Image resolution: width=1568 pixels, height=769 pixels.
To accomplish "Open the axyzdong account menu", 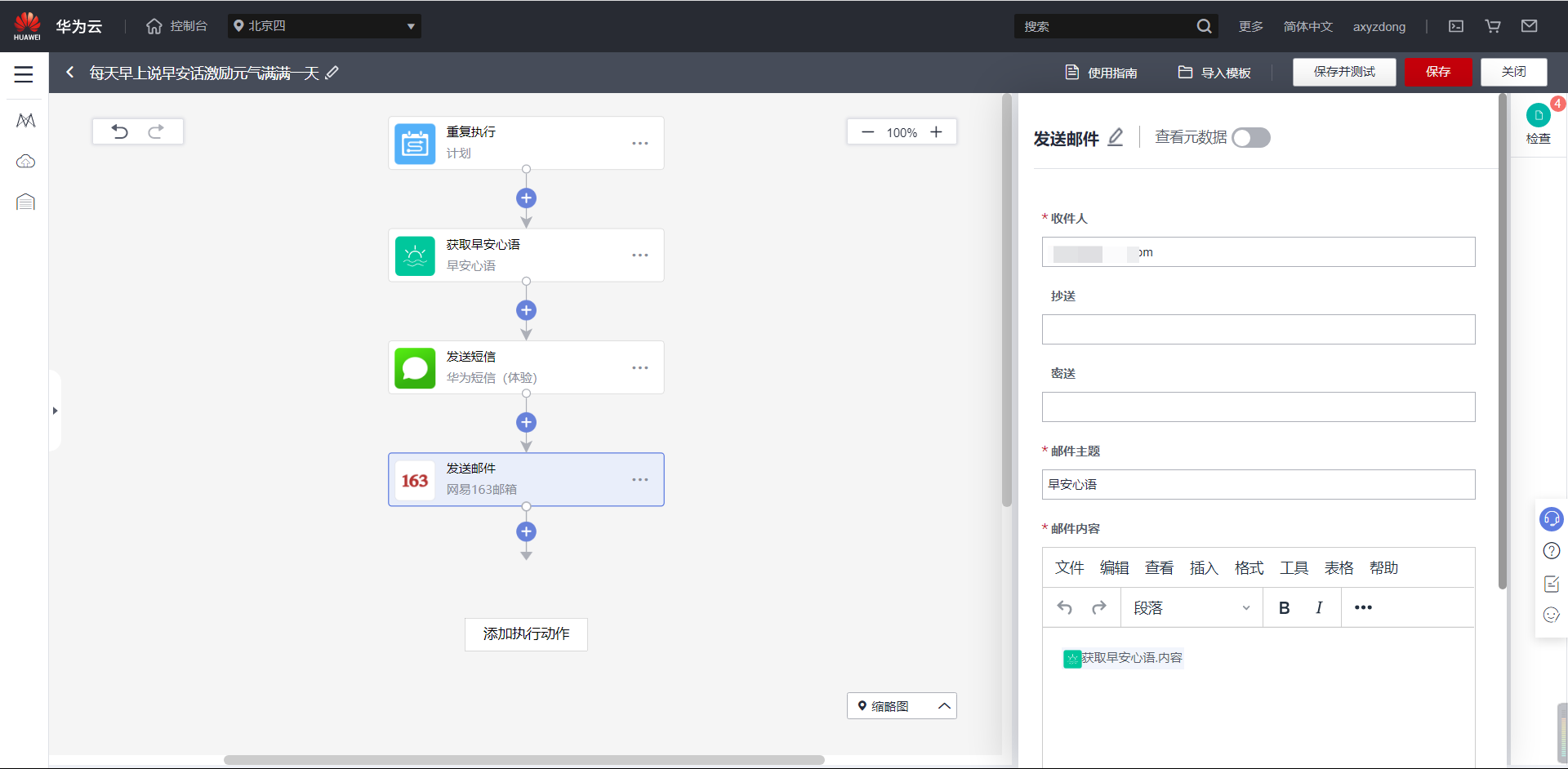I will [x=1379, y=26].
